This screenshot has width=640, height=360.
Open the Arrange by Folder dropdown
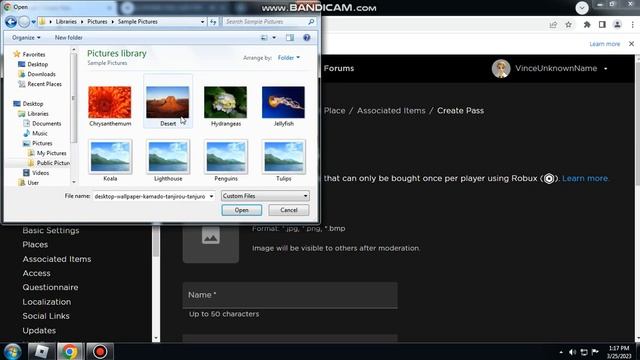(289, 58)
